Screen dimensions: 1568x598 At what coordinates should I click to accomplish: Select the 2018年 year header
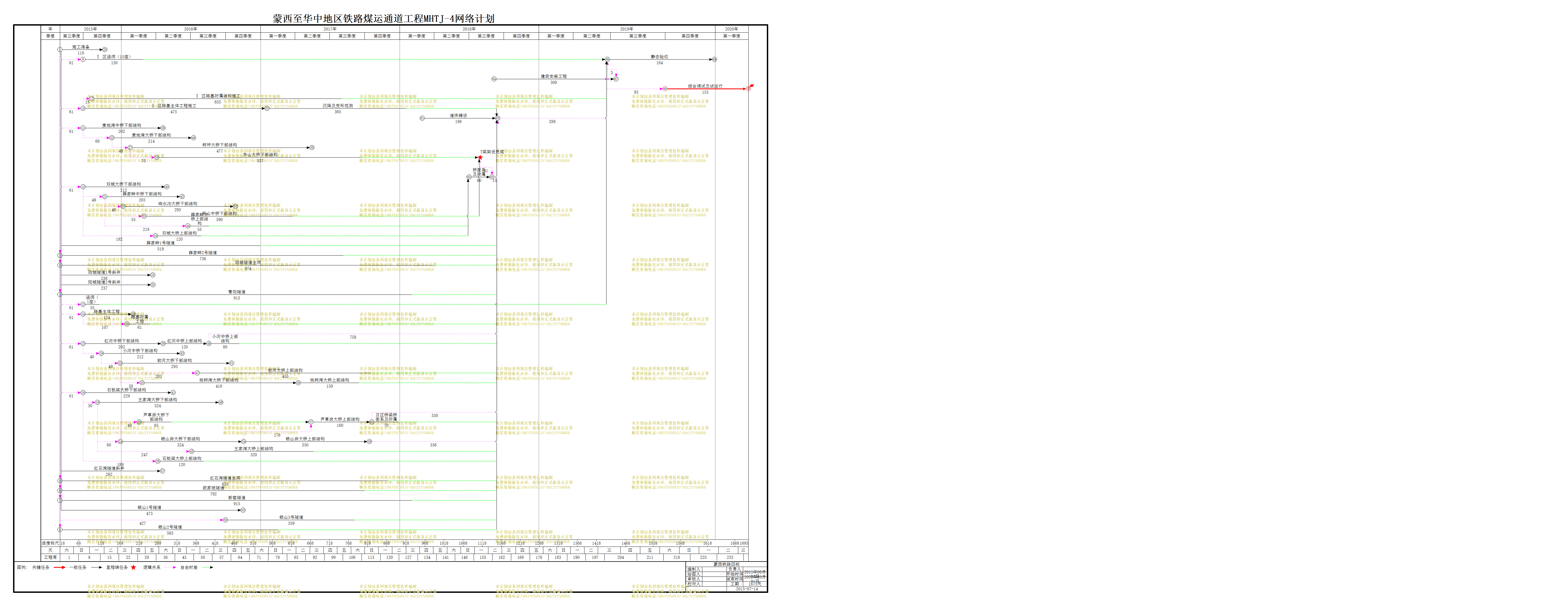[x=469, y=29]
